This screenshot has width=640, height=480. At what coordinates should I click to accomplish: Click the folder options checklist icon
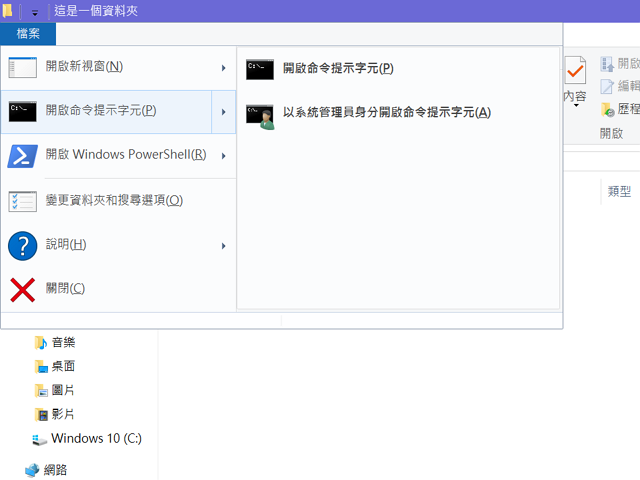click(x=22, y=201)
